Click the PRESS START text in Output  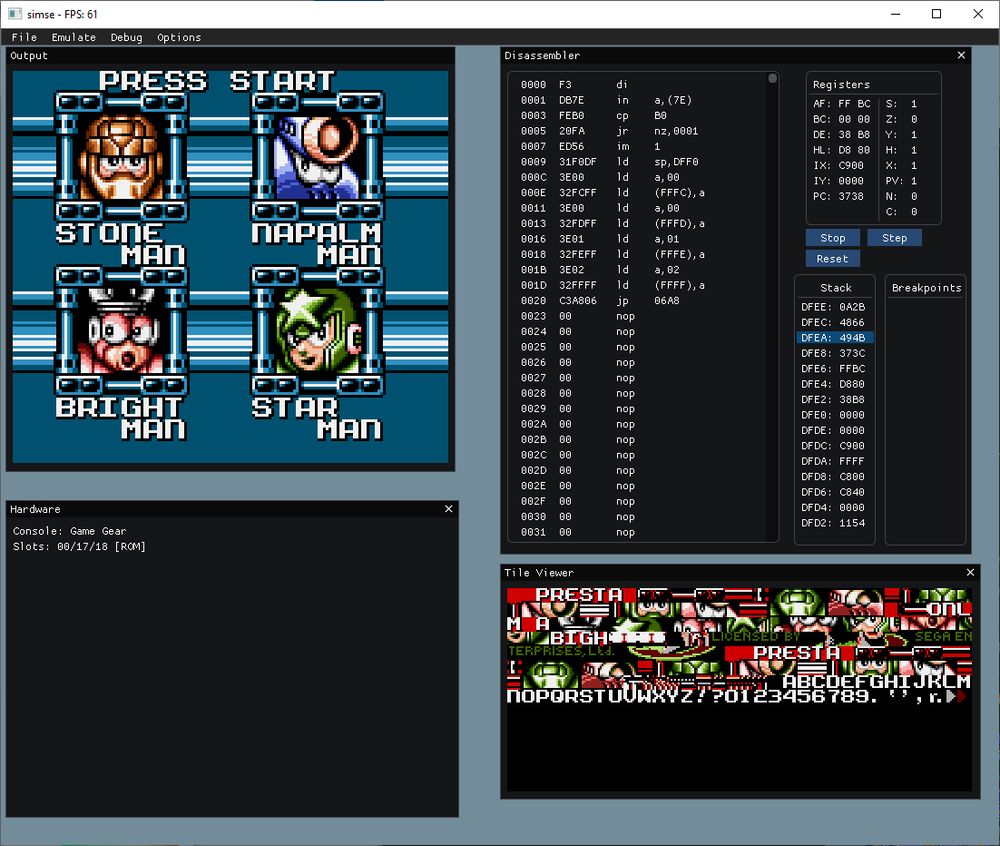(217, 81)
